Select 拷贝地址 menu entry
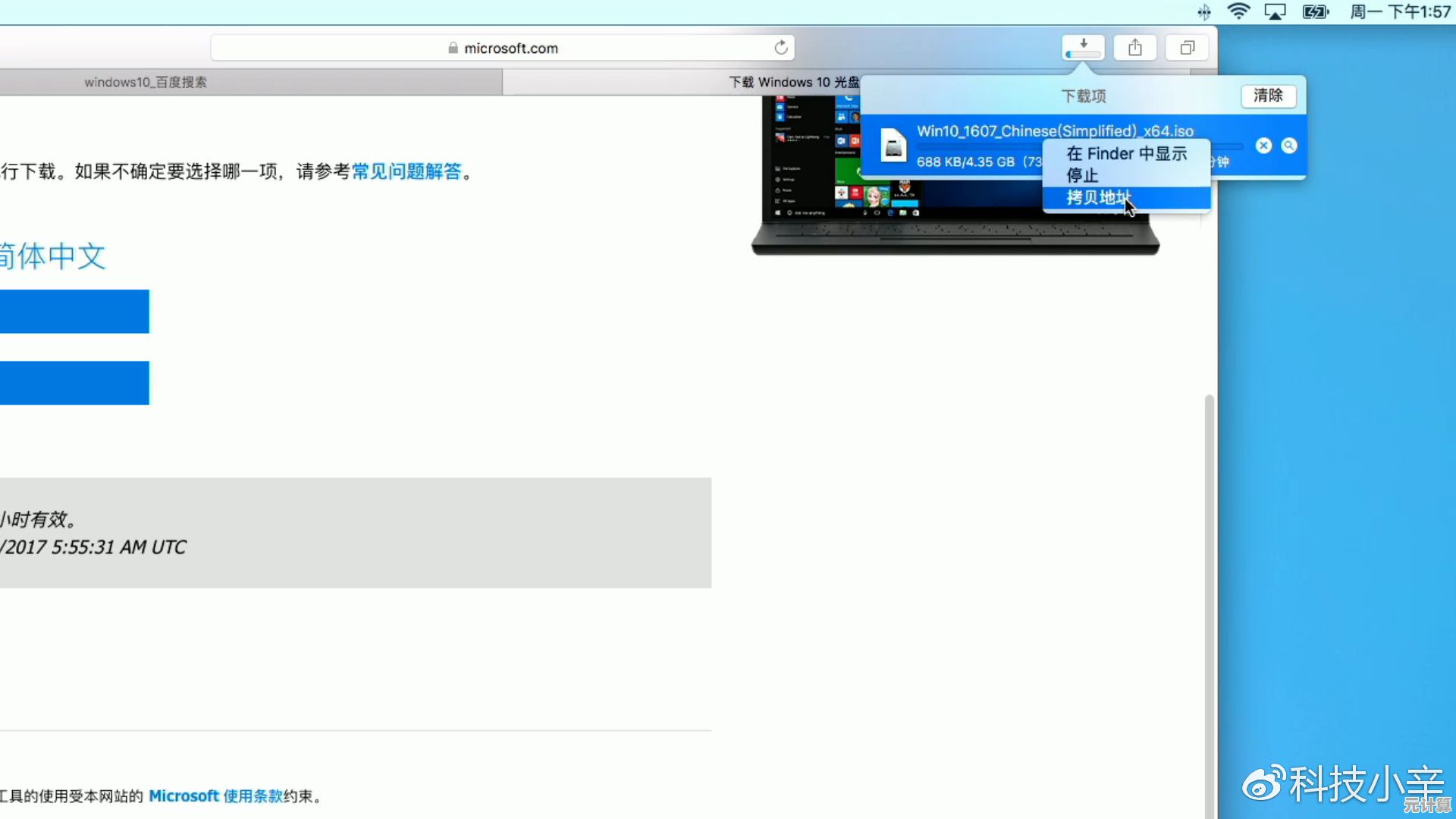This screenshot has height=819, width=1456. click(x=1097, y=198)
